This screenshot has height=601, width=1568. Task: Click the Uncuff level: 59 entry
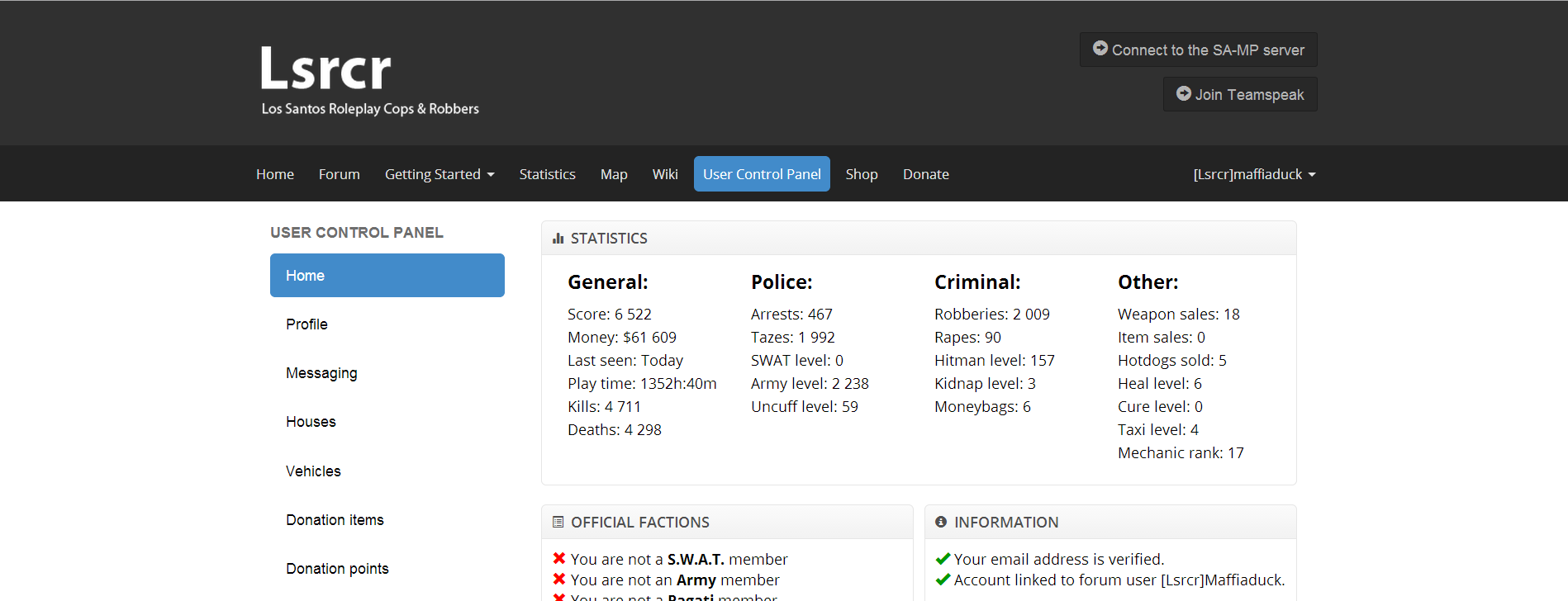[805, 407]
